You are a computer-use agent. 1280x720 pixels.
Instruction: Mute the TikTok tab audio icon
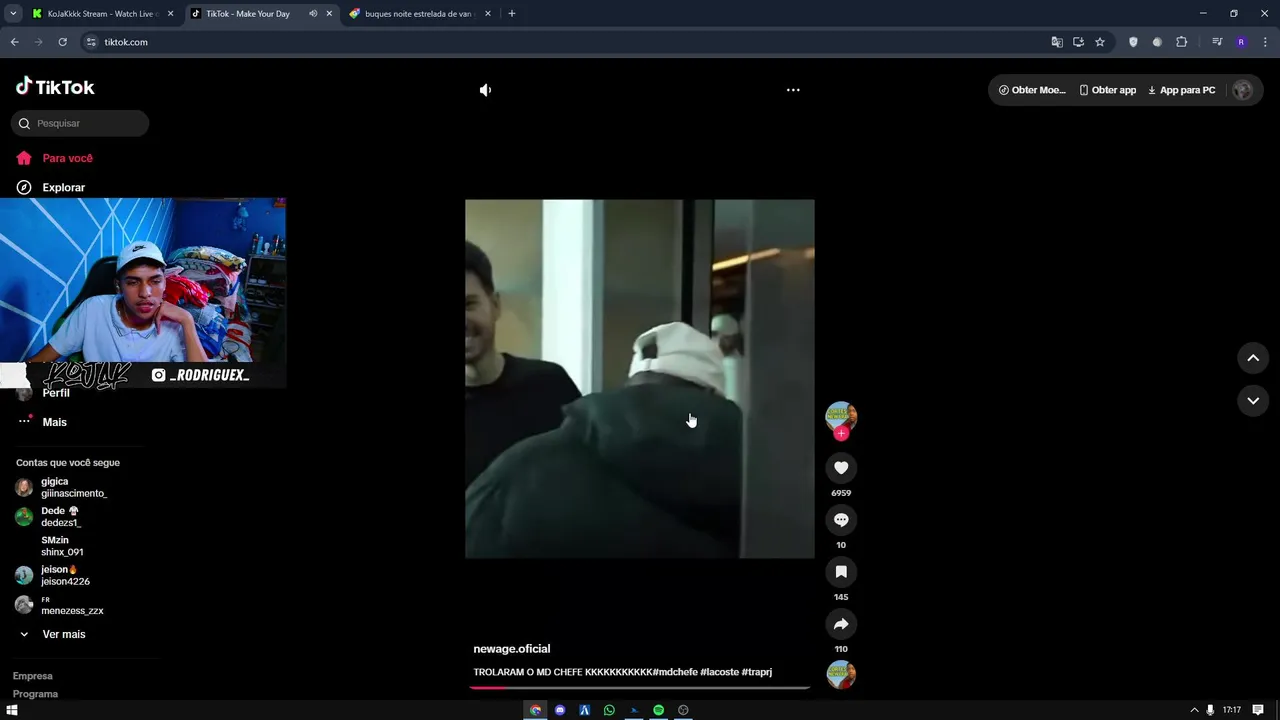313,14
